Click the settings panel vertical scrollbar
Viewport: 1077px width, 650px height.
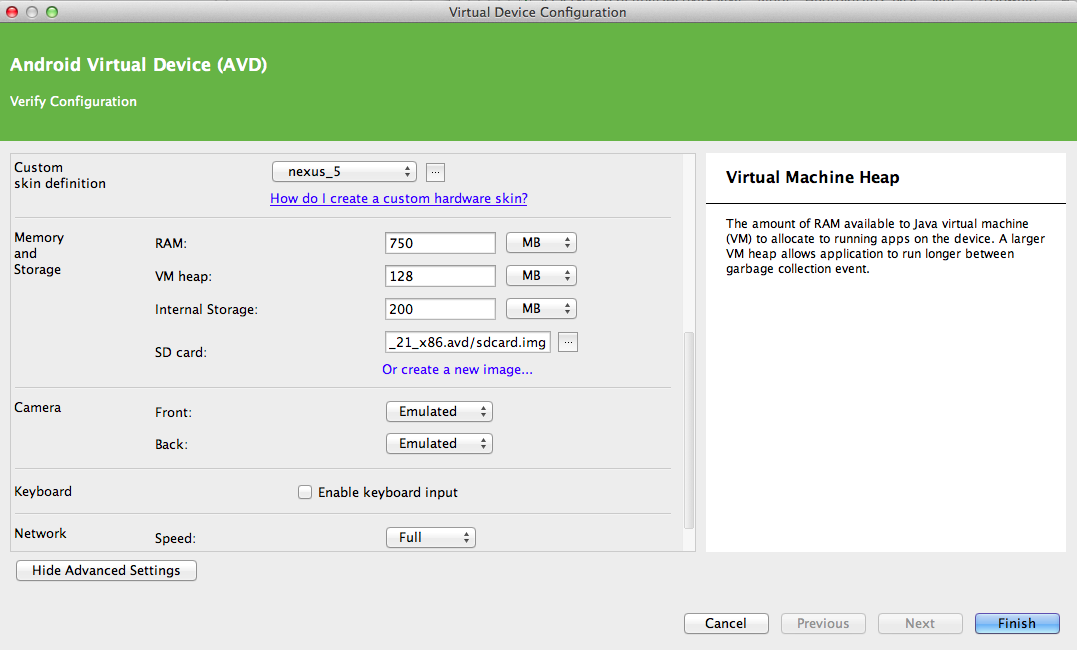688,430
